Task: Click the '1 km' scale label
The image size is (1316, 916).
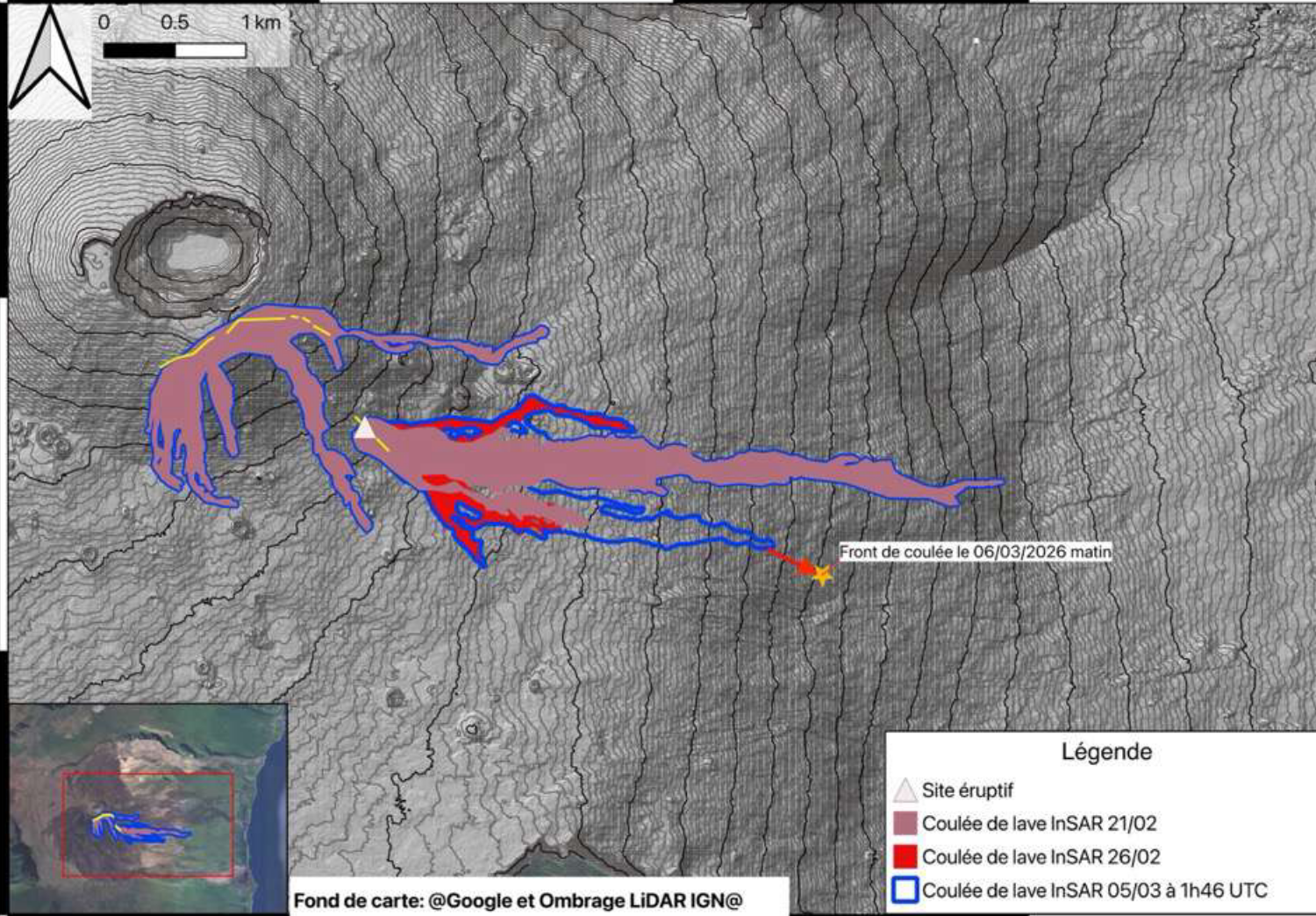Action: pyautogui.click(x=261, y=23)
